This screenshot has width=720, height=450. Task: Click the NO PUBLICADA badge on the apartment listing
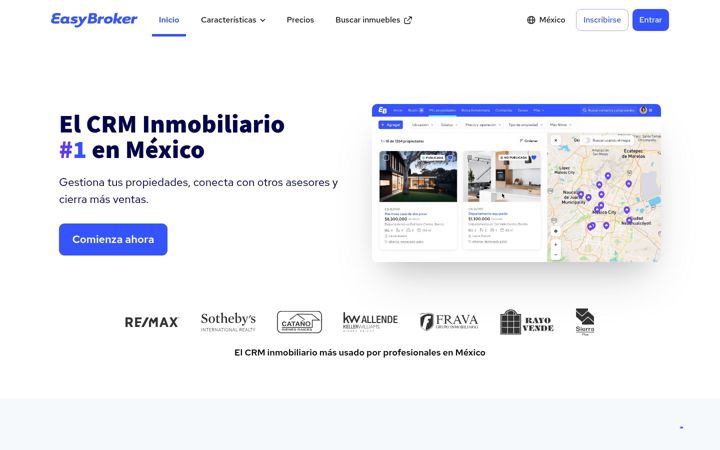(x=513, y=158)
